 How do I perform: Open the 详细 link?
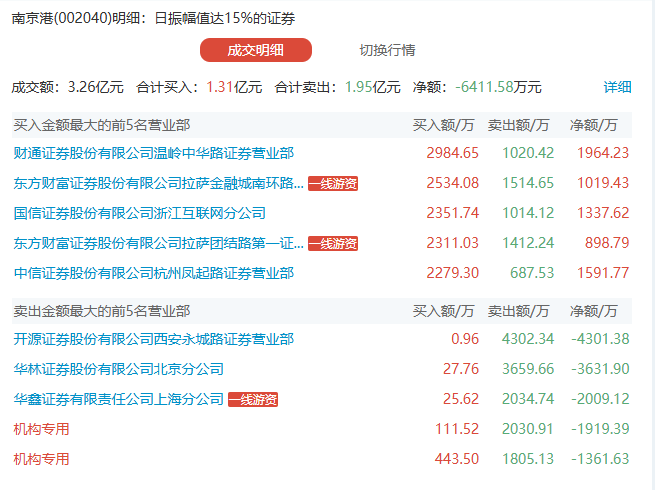click(x=617, y=87)
